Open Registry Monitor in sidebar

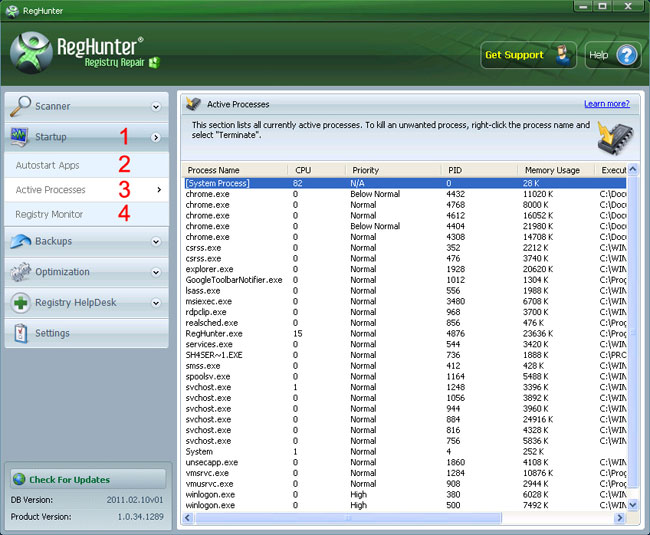(49, 214)
